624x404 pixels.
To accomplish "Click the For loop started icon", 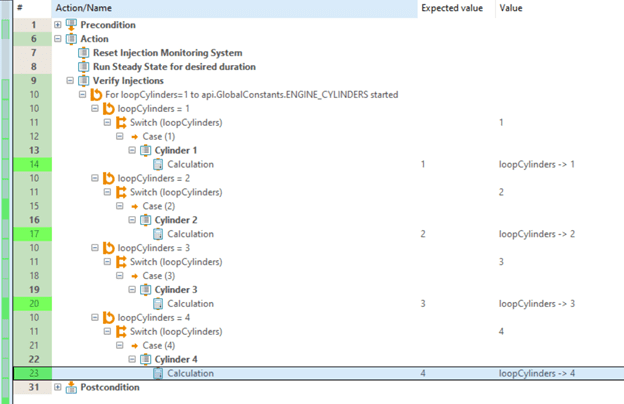I will tap(96, 94).
